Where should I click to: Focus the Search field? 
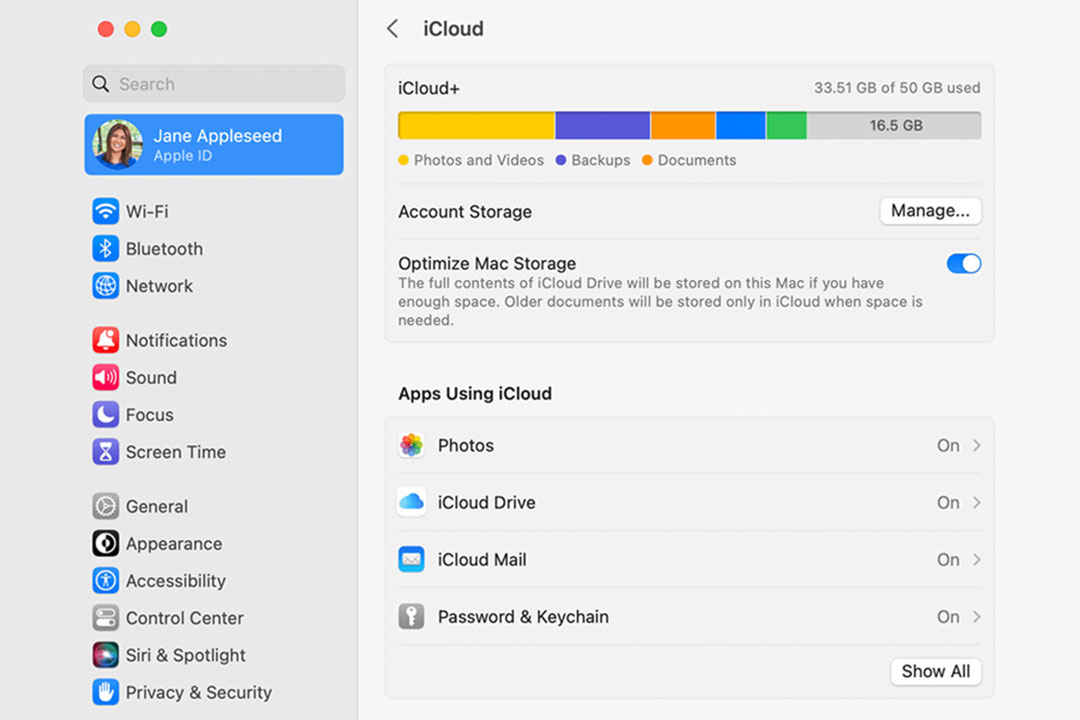[x=214, y=84]
